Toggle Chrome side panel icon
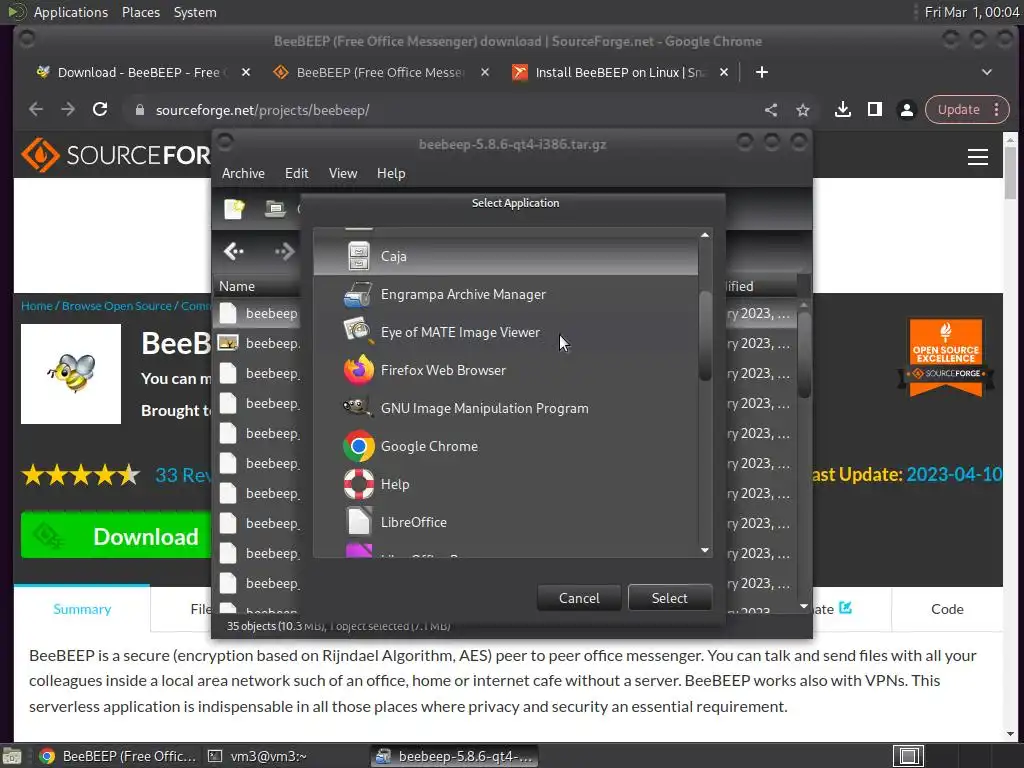Viewport: 1024px width, 768px height. click(x=874, y=110)
